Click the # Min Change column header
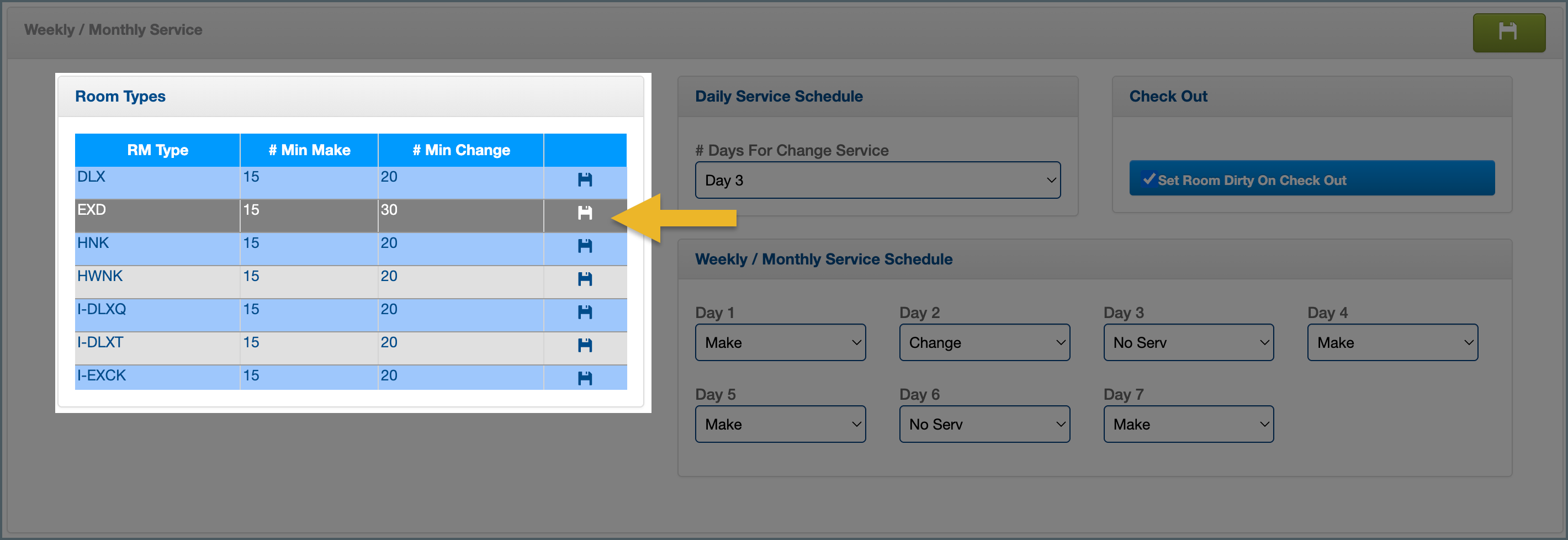The width and height of the screenshot is (1568, 540). [x=461, y=150]
